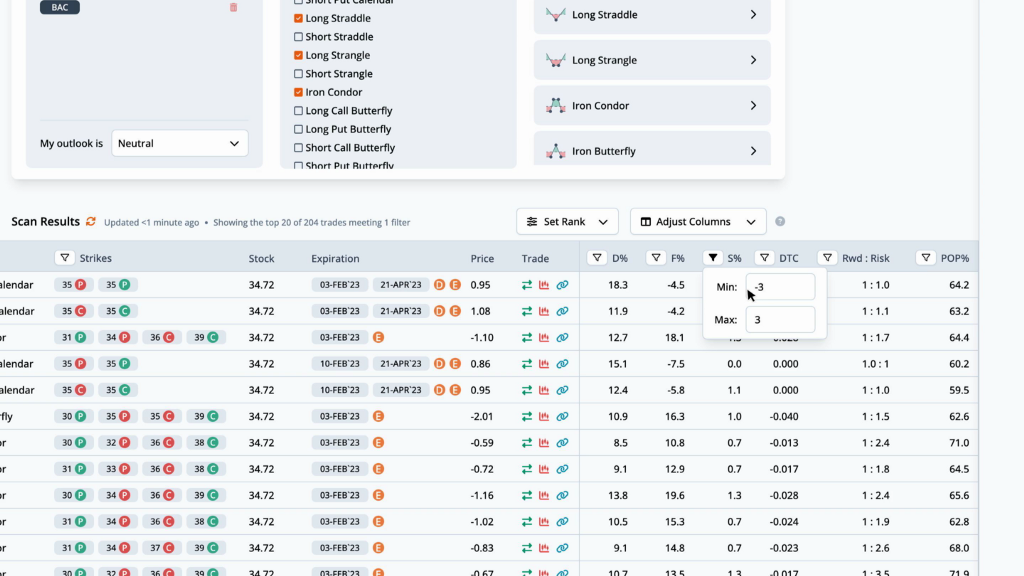This screenshot has height=576, width=1024.
Task: Expand Long Straddle strategy chevron
Action: click(x=753, y=14)
